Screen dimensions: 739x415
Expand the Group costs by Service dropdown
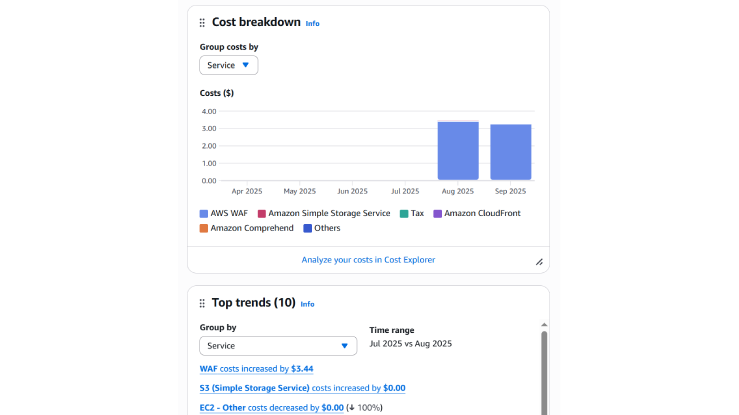click(x=229, y=65)
